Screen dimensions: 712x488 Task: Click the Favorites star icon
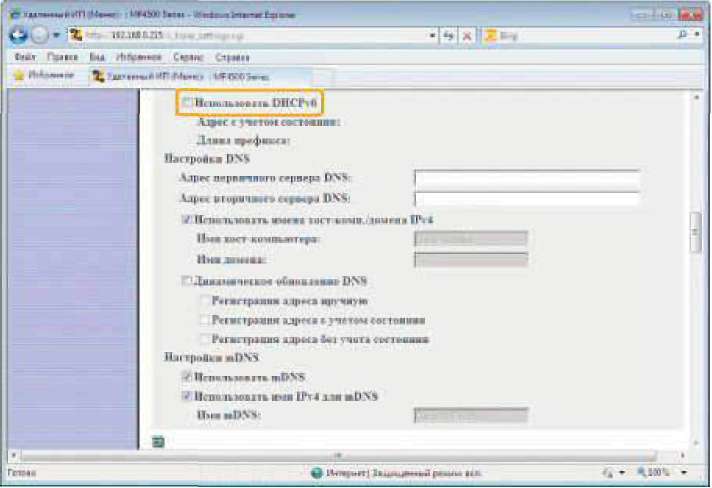tap(17, 75)
